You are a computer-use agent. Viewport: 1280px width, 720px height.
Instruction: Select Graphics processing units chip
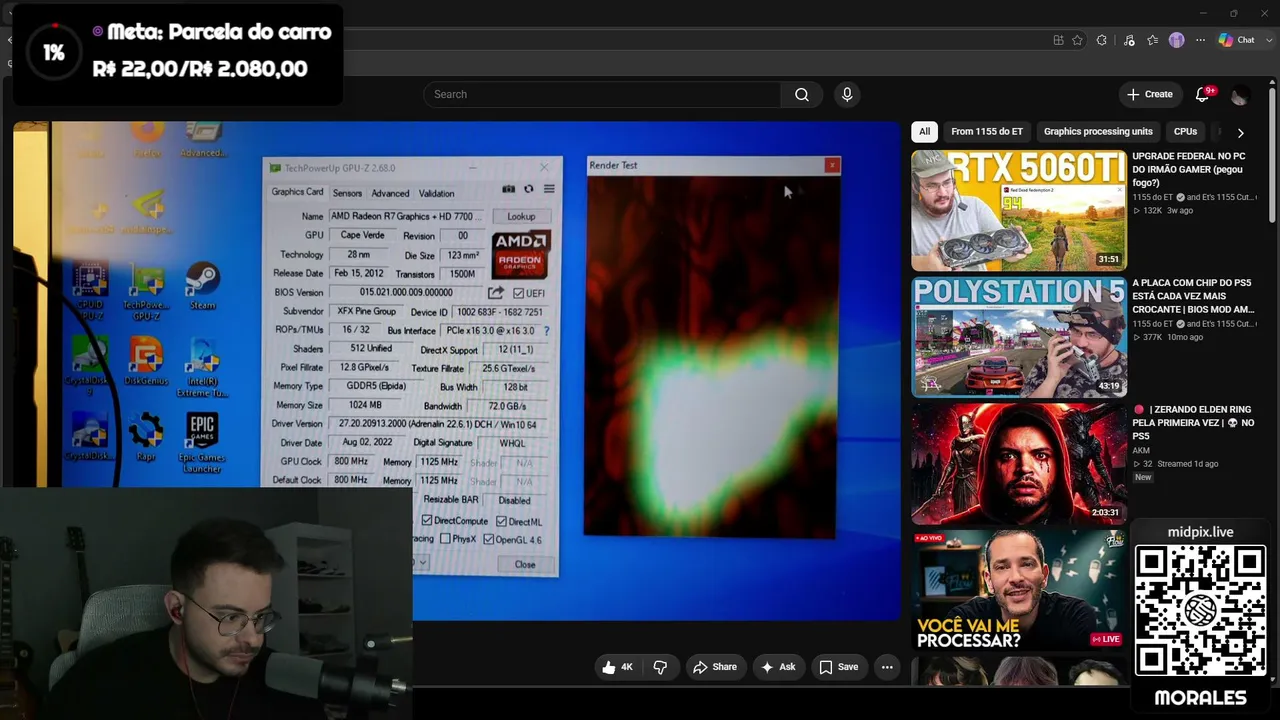pos(1098,132)
